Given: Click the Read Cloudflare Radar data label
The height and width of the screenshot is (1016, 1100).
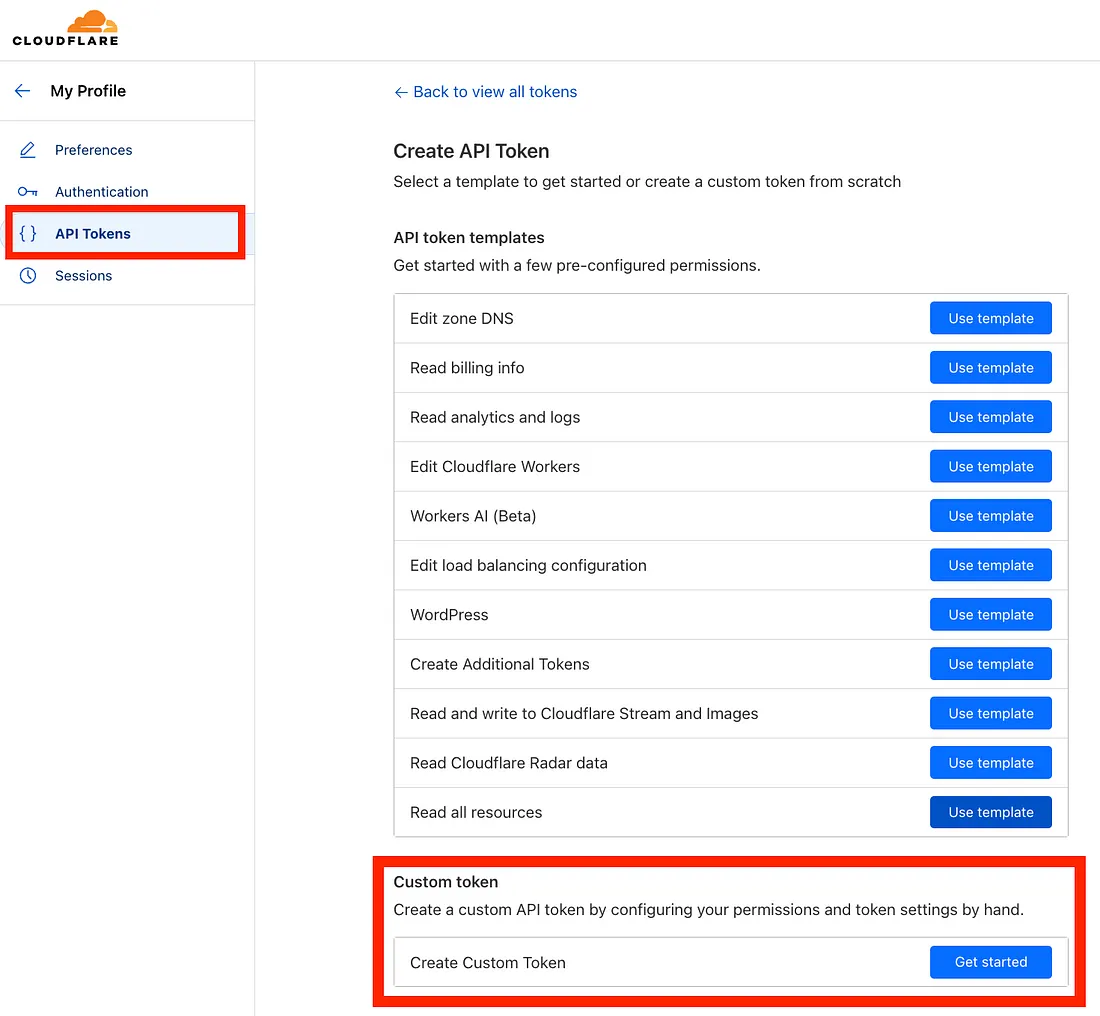Looking at the screenshot, I should [509, 763].
